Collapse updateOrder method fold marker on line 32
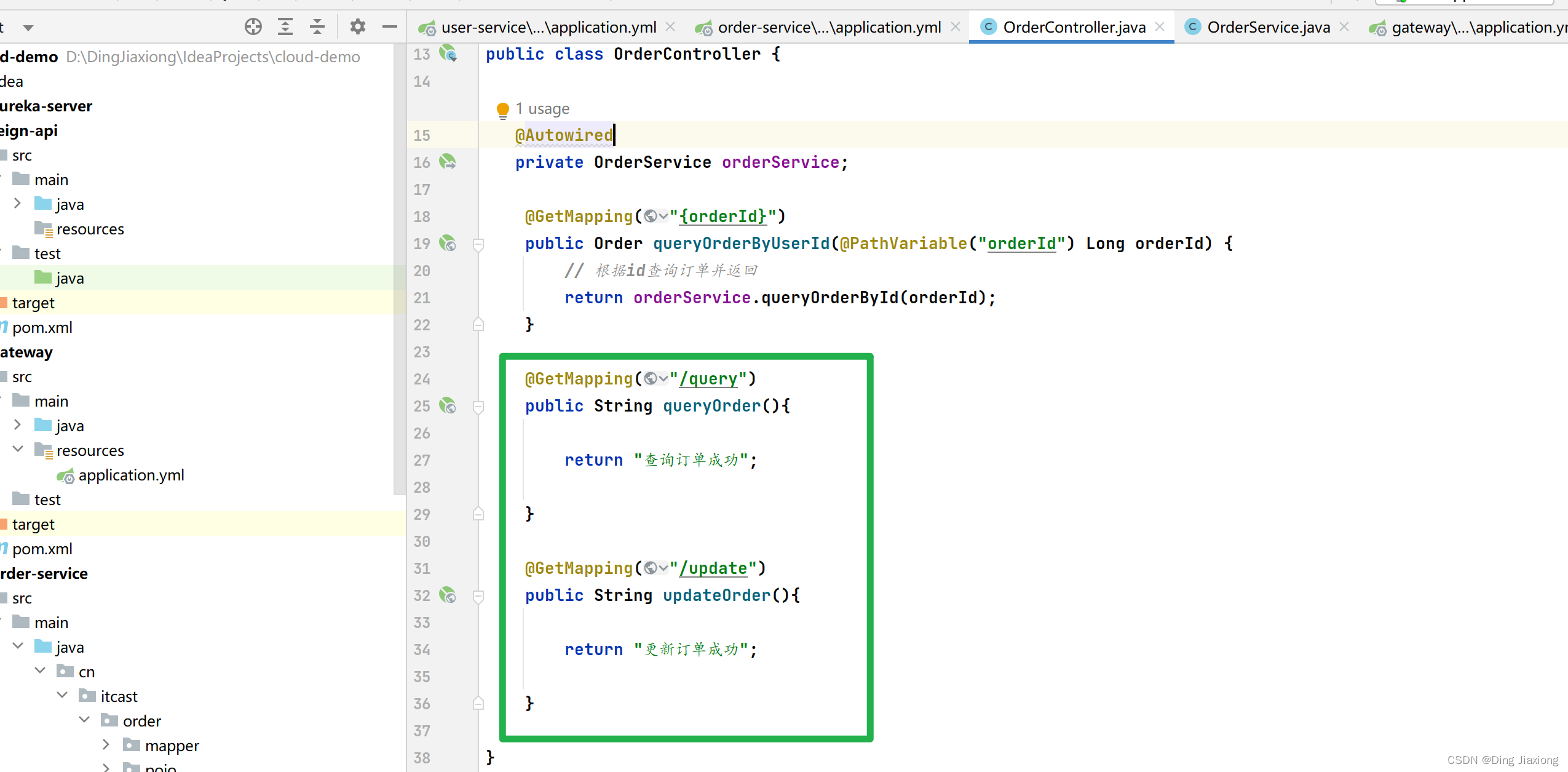 tap(478, 596)
